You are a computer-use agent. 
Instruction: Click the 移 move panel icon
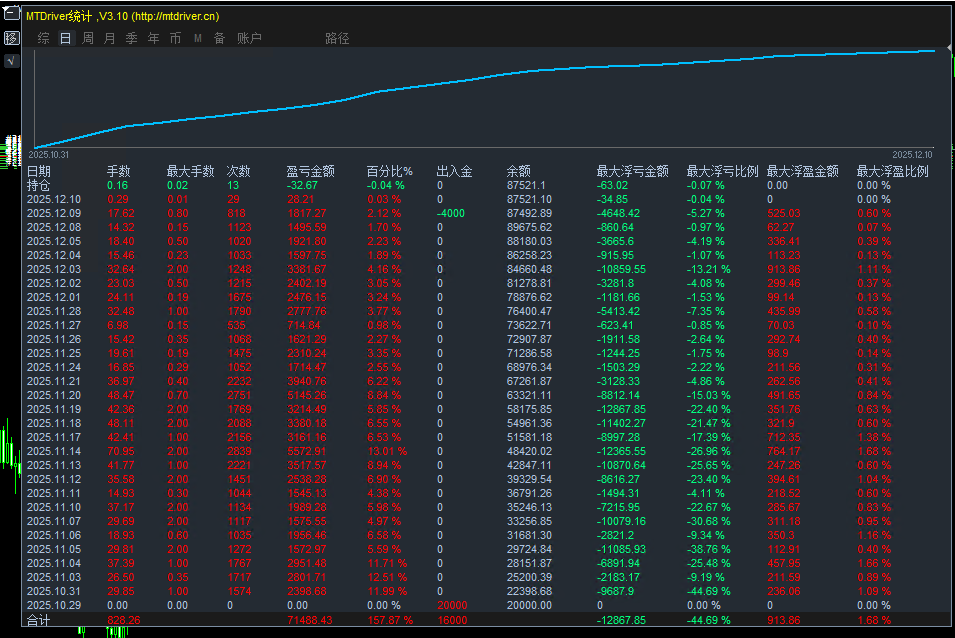pos(12,38)
